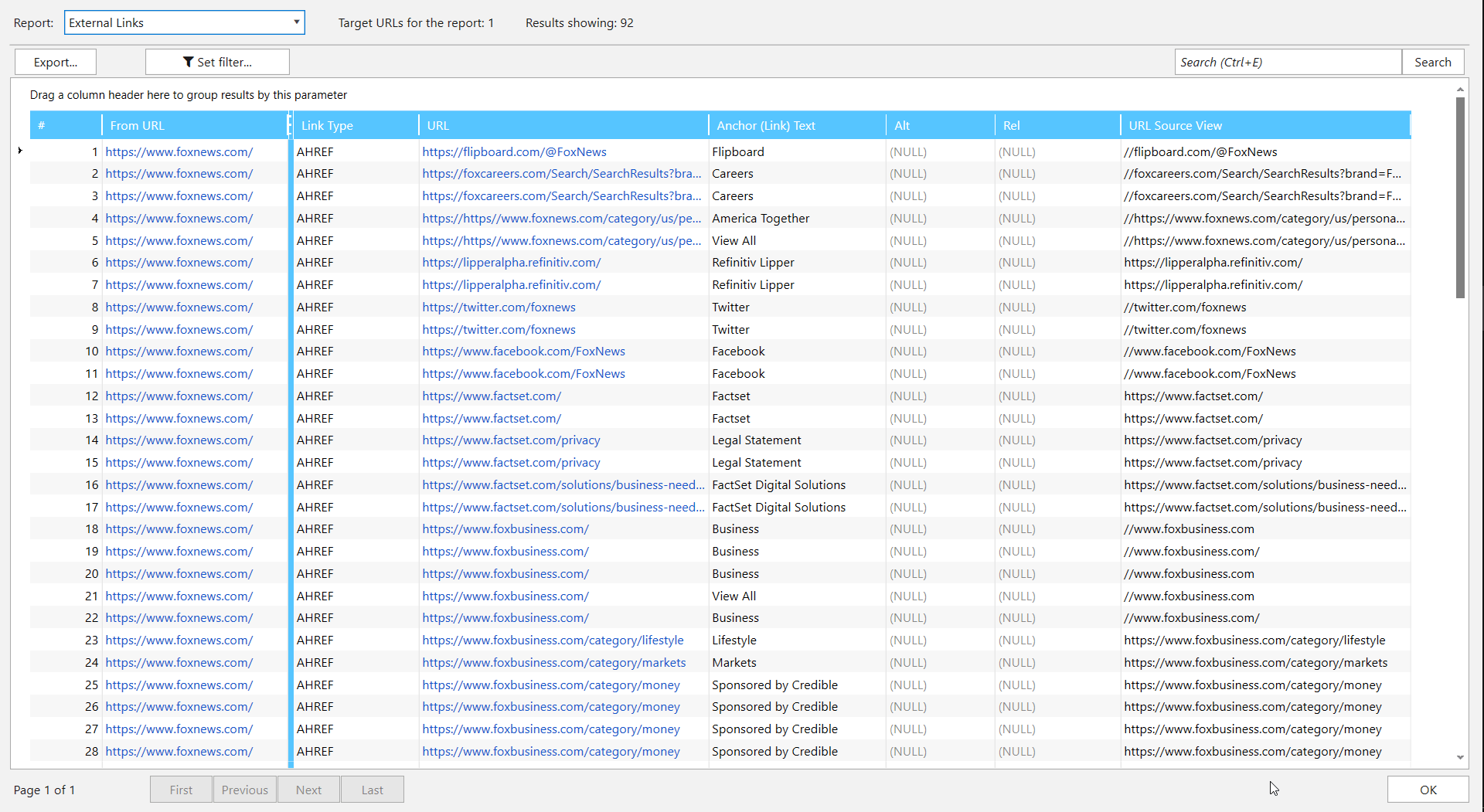The image size is (1484, 812).
Task: Select row number 22 cell
Action: [x=66, y=618]
